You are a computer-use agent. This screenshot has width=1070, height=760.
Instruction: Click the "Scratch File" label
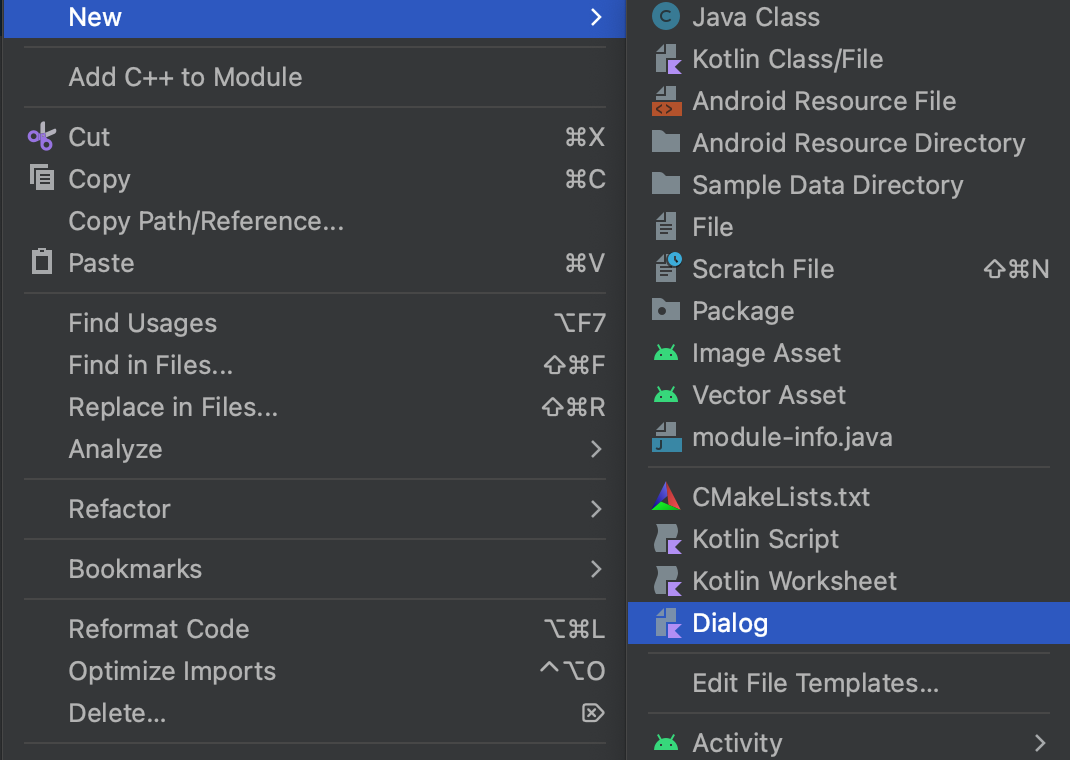click(x=763, y=269)
